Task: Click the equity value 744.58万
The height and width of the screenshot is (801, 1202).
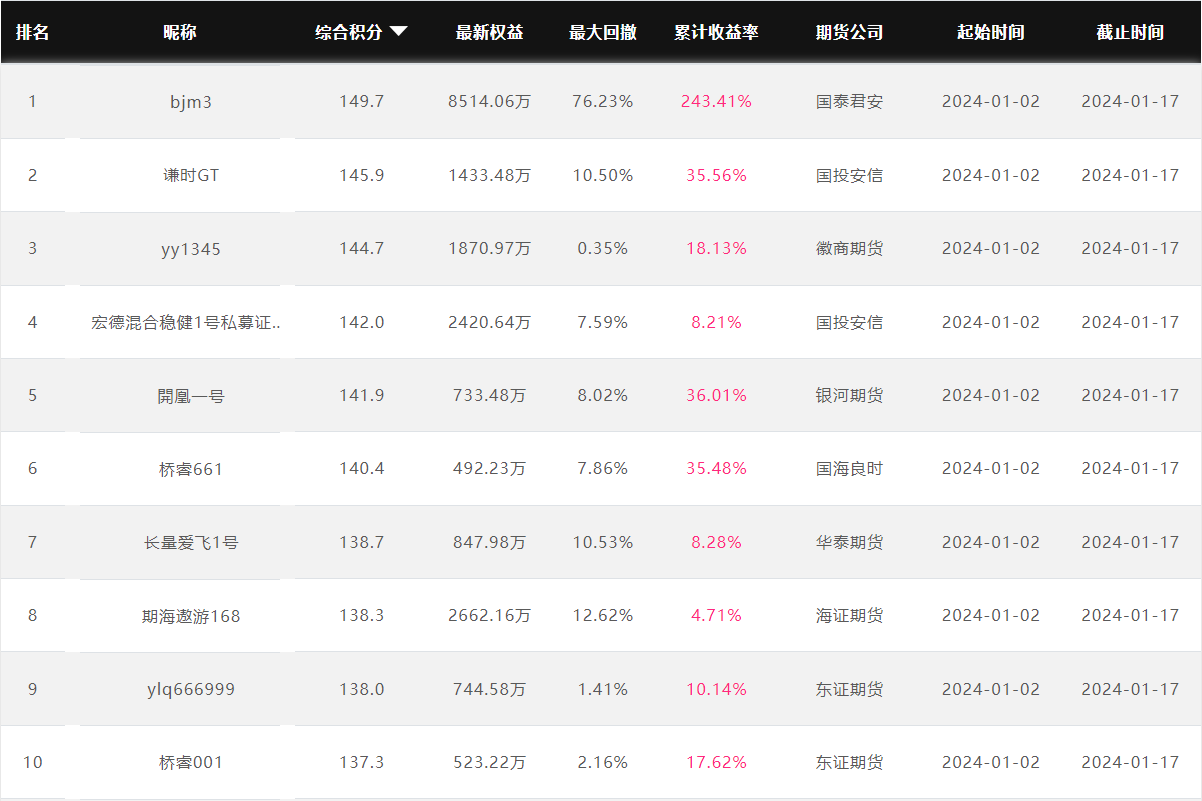Action: pos(490,689)
